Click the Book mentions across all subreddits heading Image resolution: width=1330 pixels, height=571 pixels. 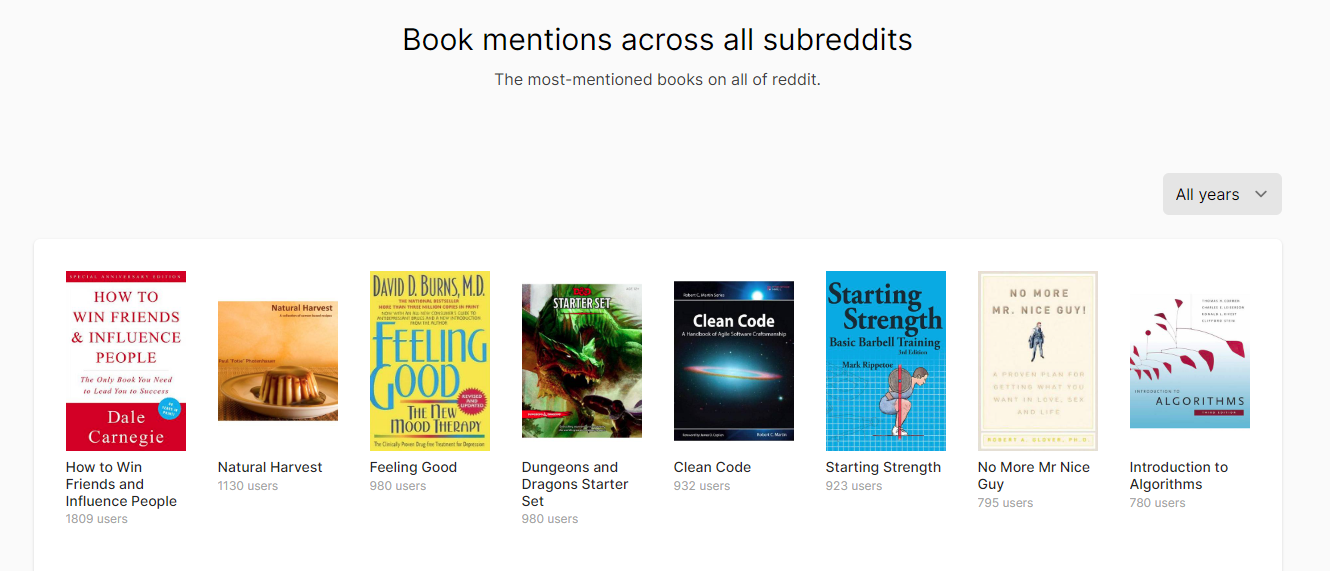click(x=657, y=39)
